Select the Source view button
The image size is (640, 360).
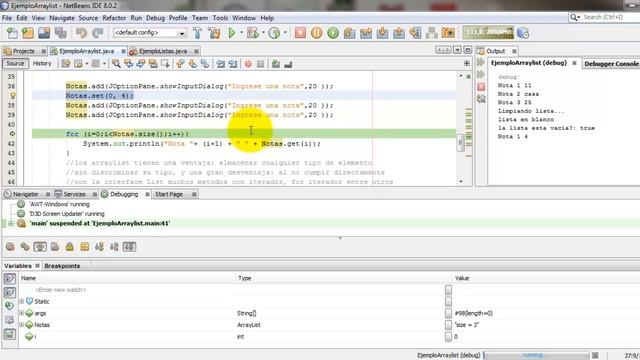point(15,64)
